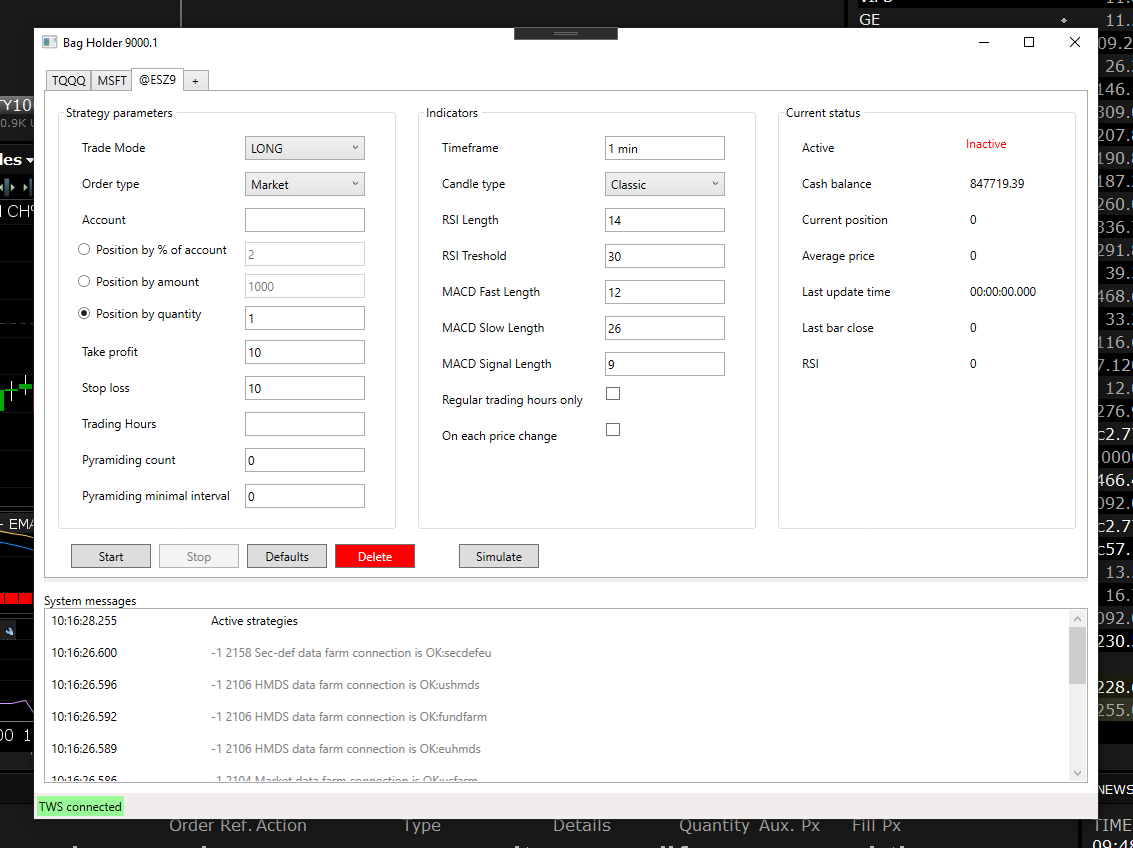Click the Pyramiding count field

pyautogui.click(x=305, y=460)
